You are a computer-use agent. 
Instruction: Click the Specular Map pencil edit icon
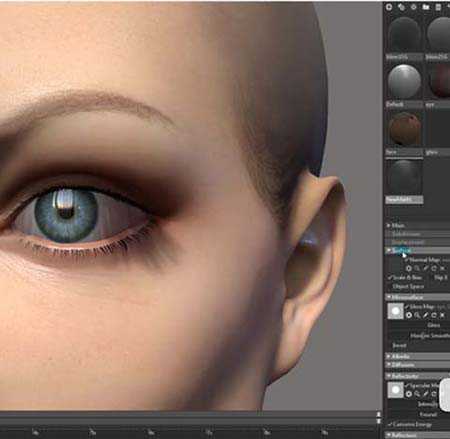426,394
